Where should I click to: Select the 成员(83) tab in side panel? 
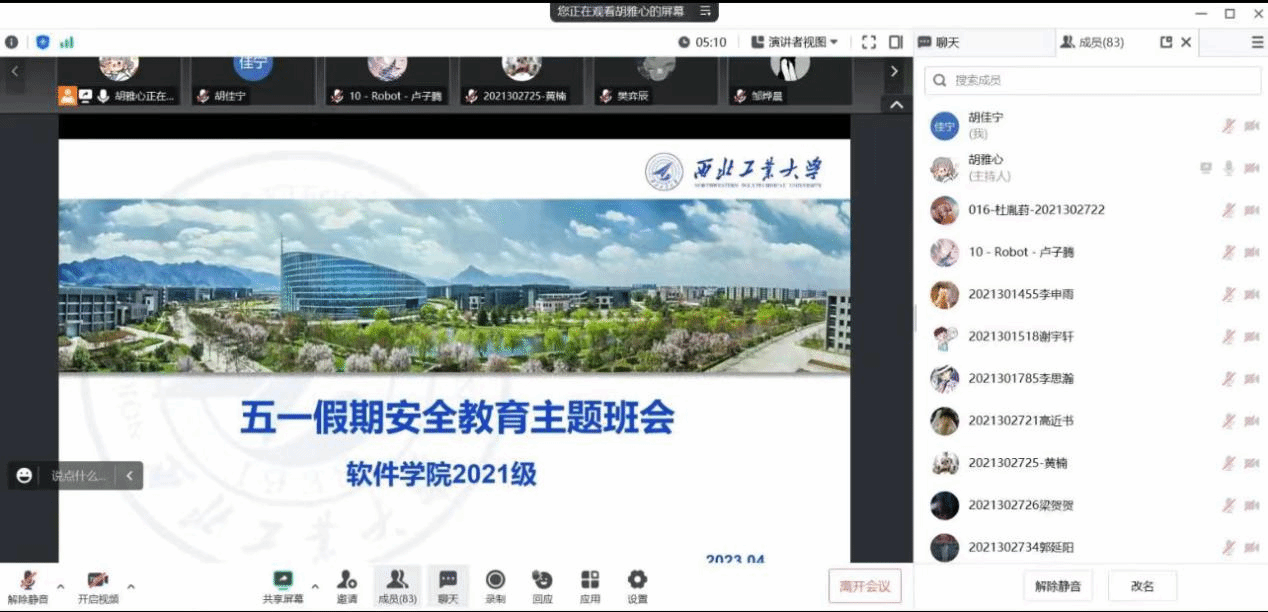click(1092, 42)
